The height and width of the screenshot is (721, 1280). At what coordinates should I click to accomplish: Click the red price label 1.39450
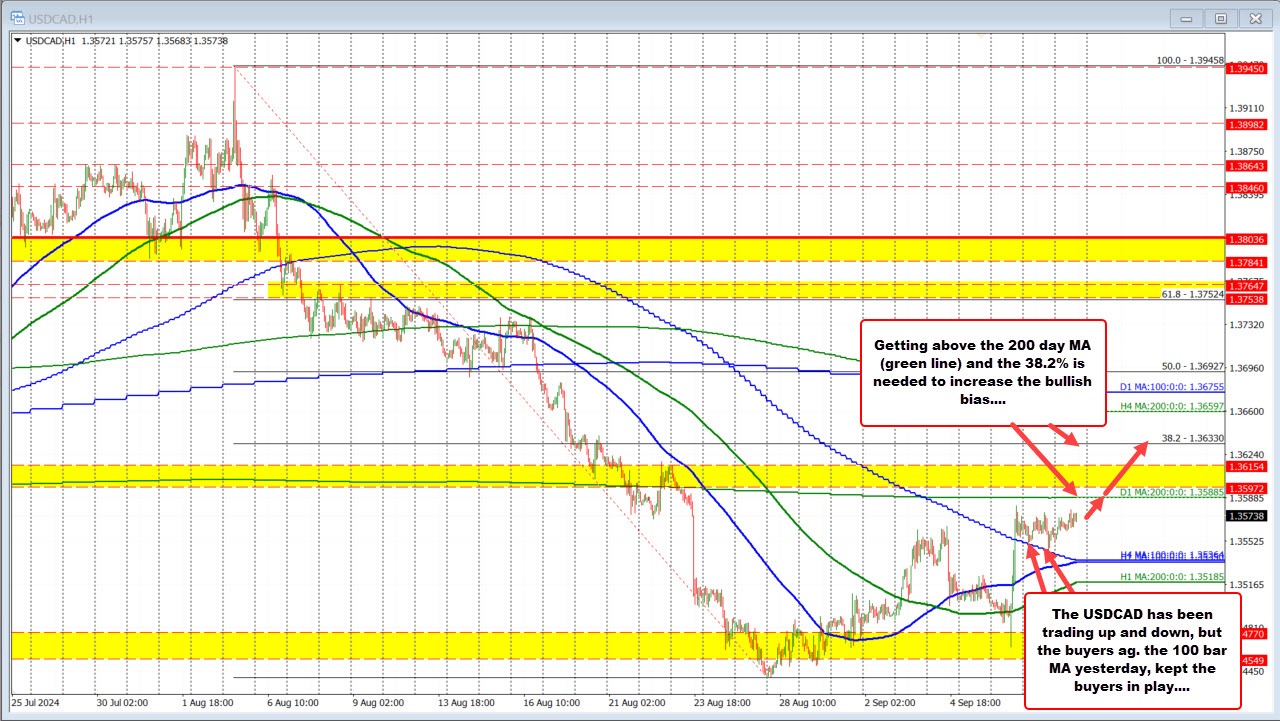[1244, 69]
